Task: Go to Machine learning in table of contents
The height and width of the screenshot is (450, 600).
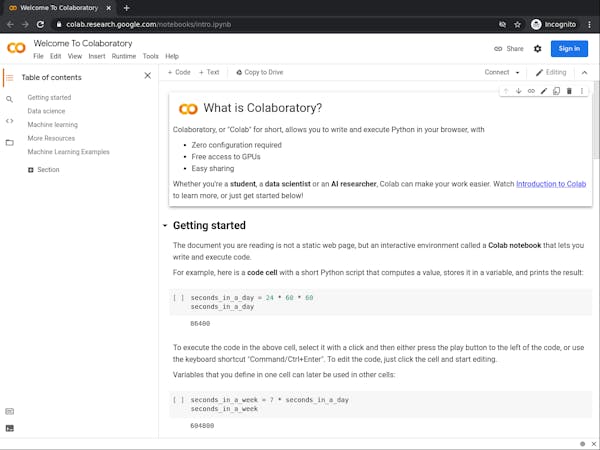Action: click(53, 125)
